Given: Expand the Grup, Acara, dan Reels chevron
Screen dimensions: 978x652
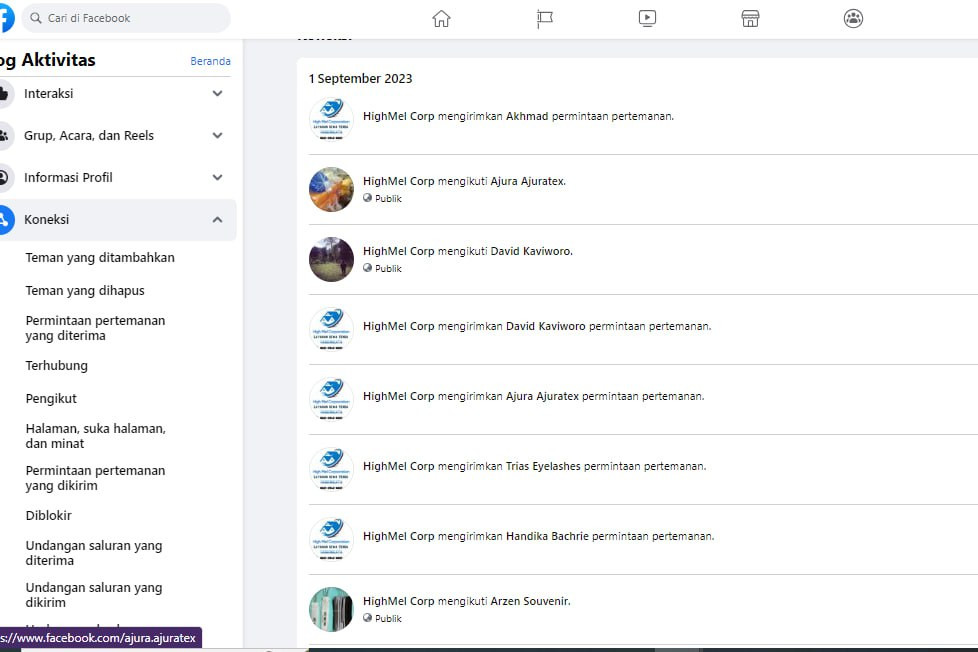Looking at the screenshot, I should click(217, 135).
